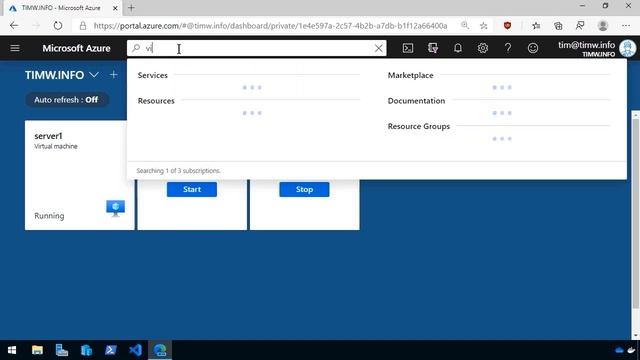Viewport: 640px width, 360px height.
Task: Click the Start button tile
Action: point(192,189)
